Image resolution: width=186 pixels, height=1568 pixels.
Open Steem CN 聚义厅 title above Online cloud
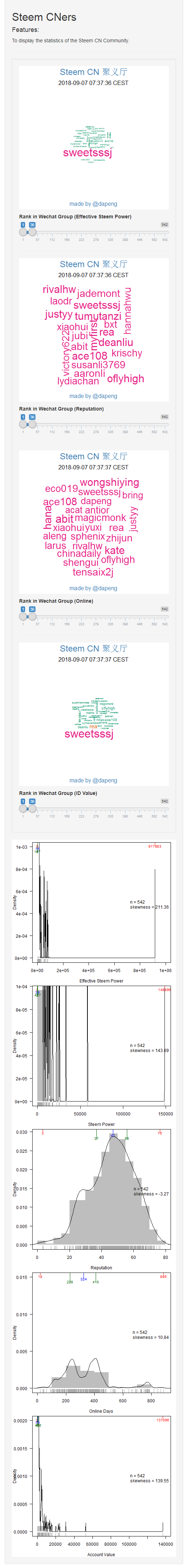(94, 456)
